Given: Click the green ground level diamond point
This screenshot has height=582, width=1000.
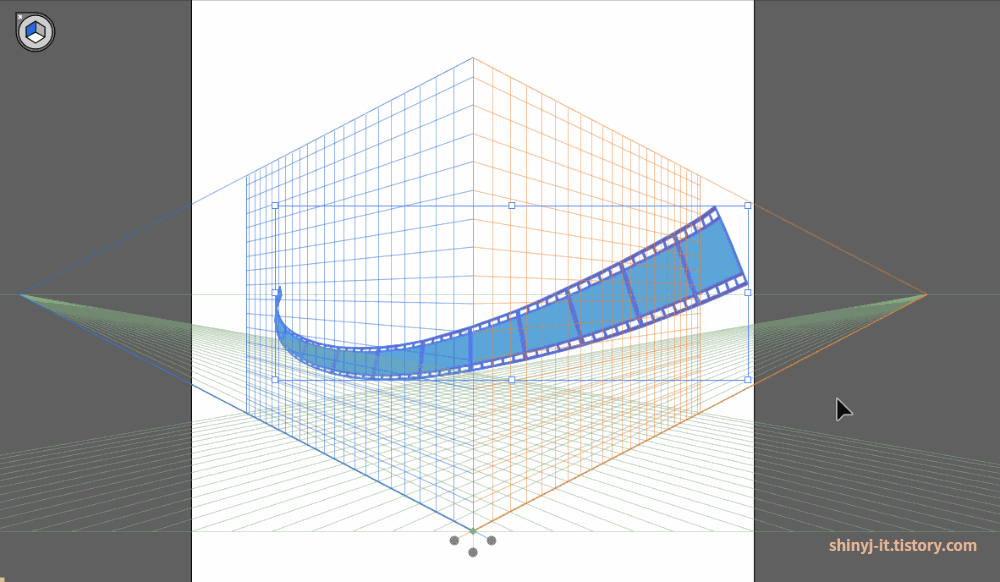Looking at the screenshot, I should pos(473,530).
